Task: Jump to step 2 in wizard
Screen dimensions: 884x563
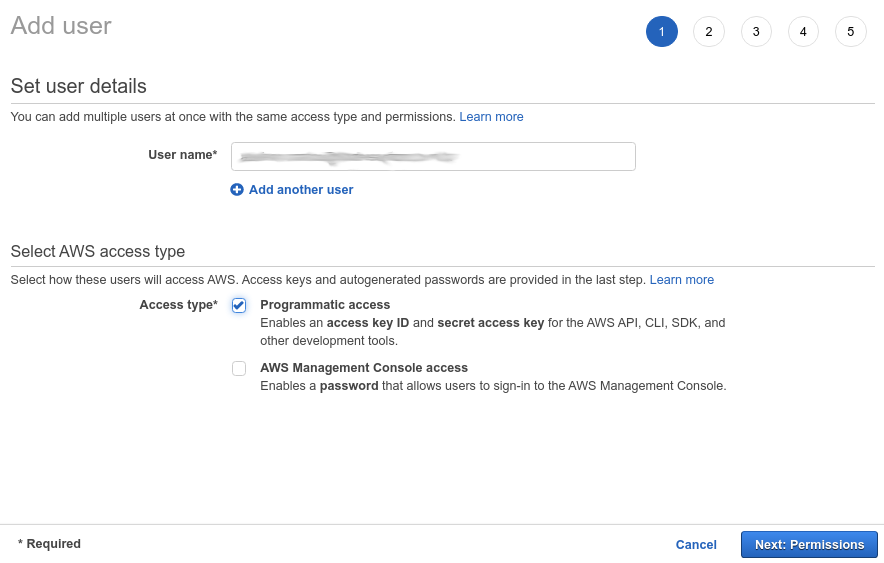Action: (x=708, y=32)
